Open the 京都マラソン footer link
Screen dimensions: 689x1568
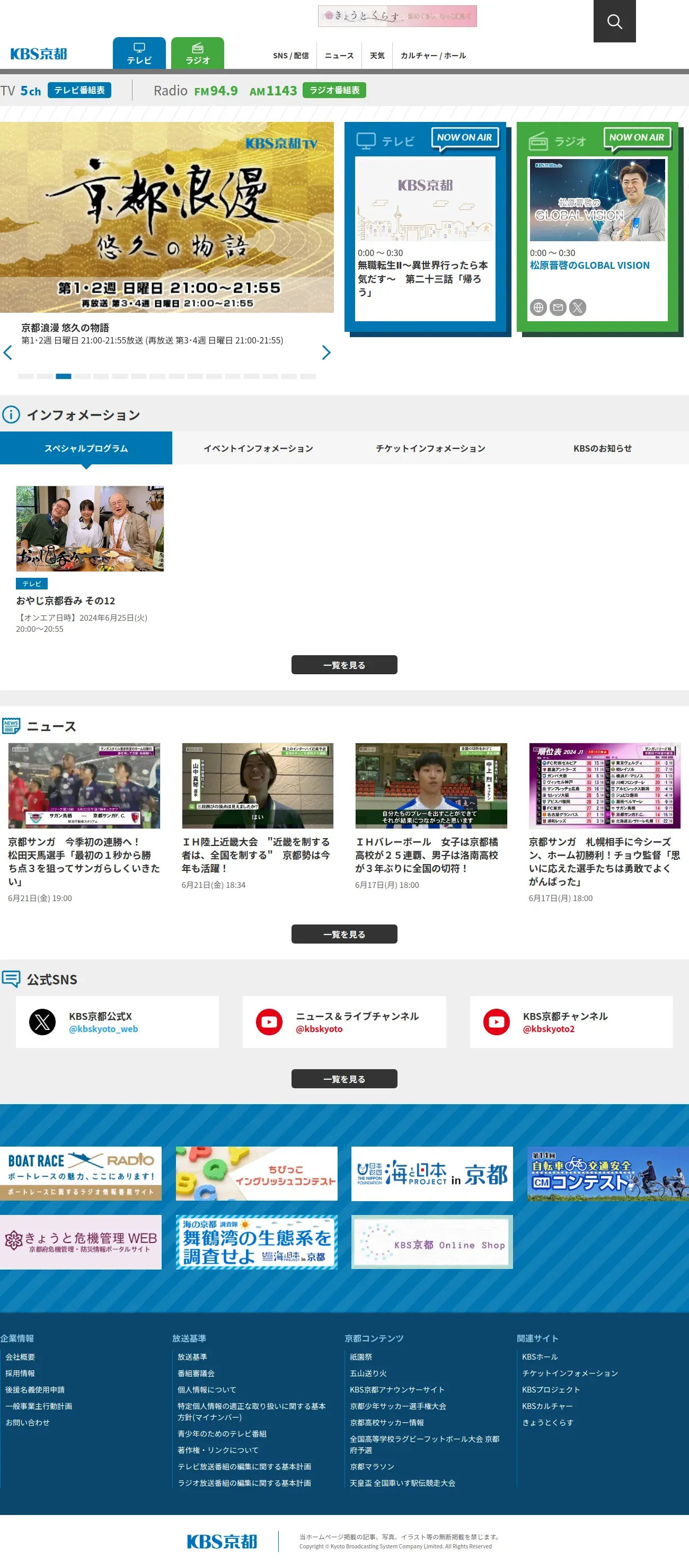click(372, 1466)
